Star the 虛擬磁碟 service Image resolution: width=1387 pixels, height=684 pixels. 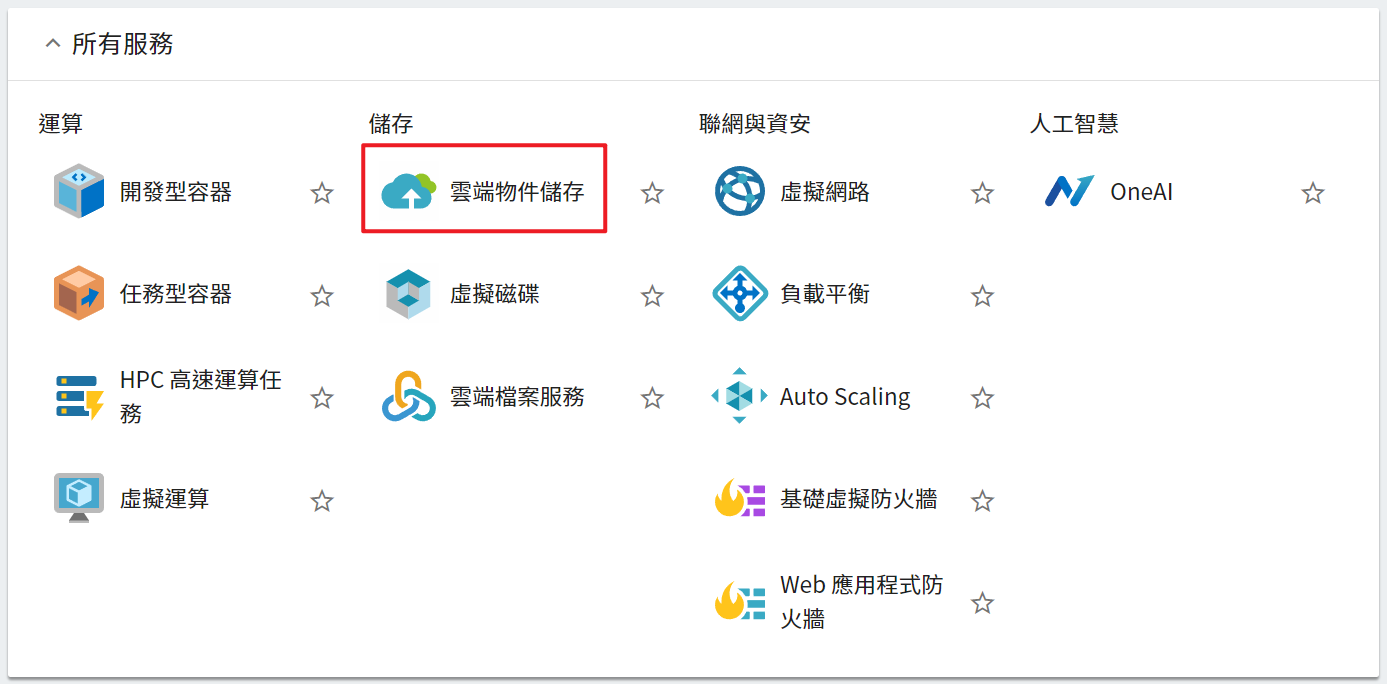point(652,295)
